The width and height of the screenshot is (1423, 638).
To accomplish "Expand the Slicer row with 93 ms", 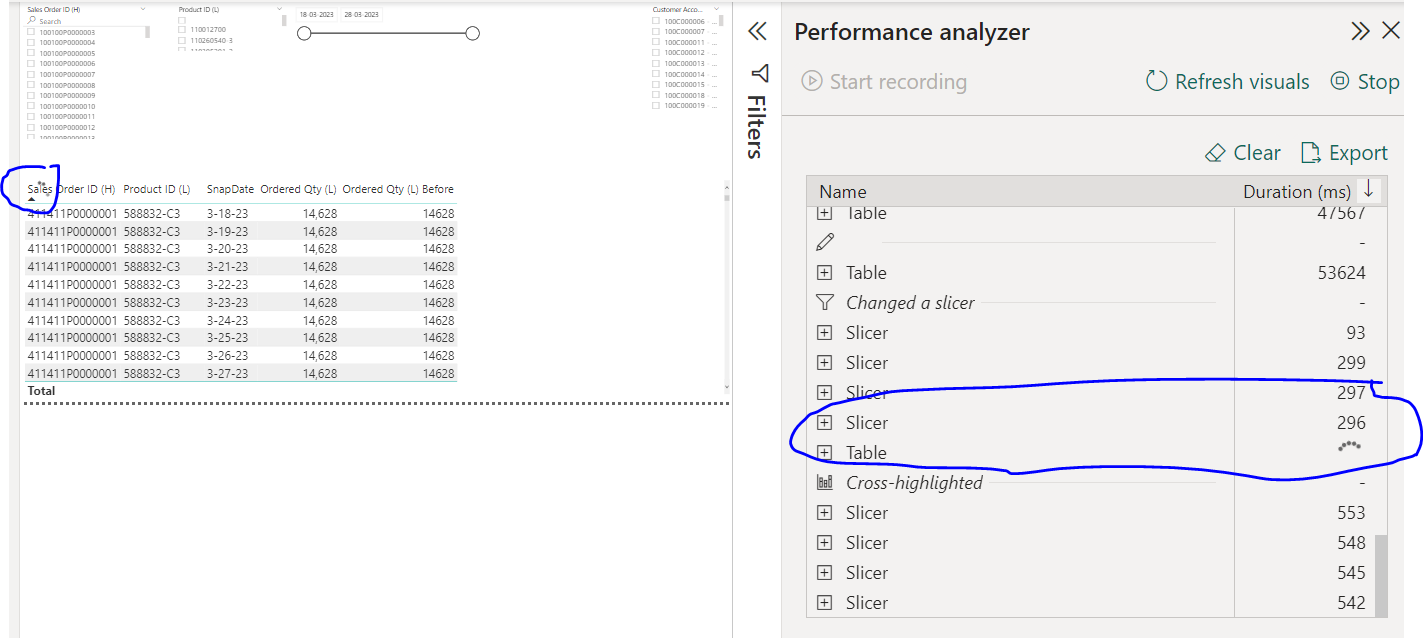I will click(x=824, y=333).
